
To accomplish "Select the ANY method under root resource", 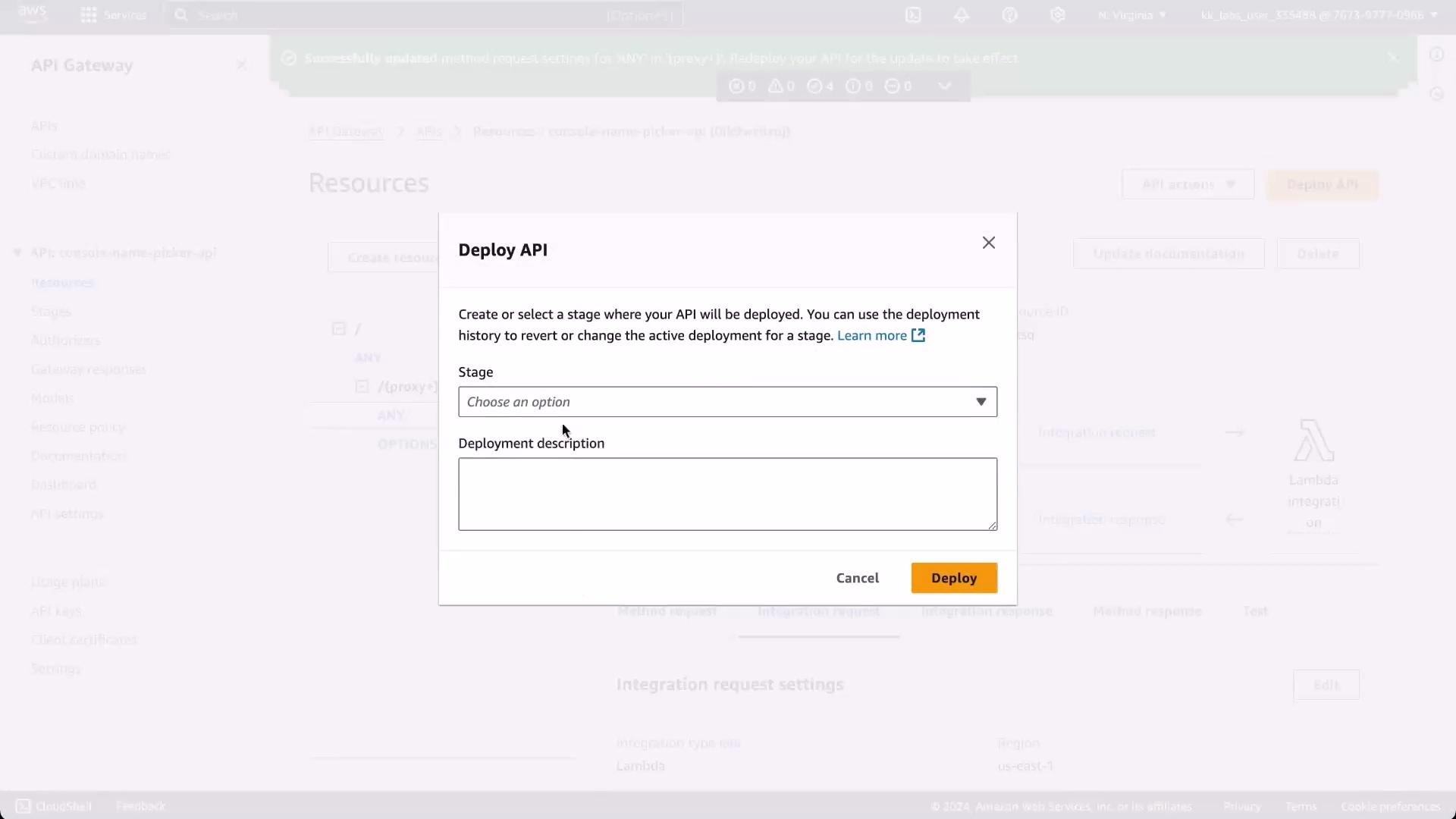I will (x=368, y=357).
